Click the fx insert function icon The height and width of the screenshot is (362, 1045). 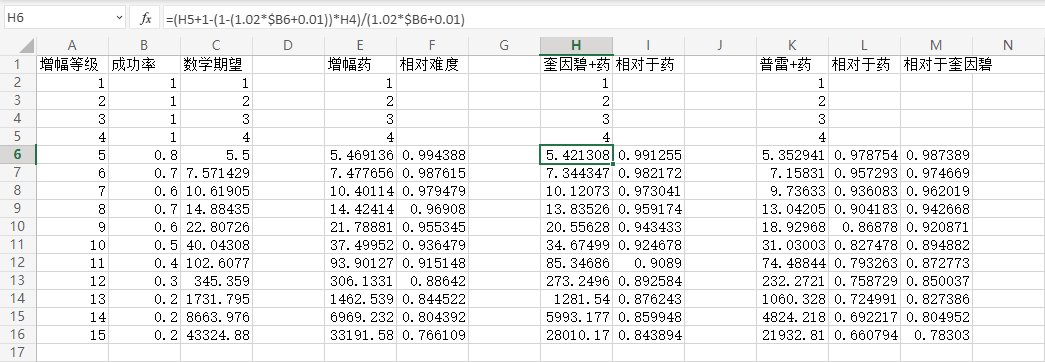[145, 19]
